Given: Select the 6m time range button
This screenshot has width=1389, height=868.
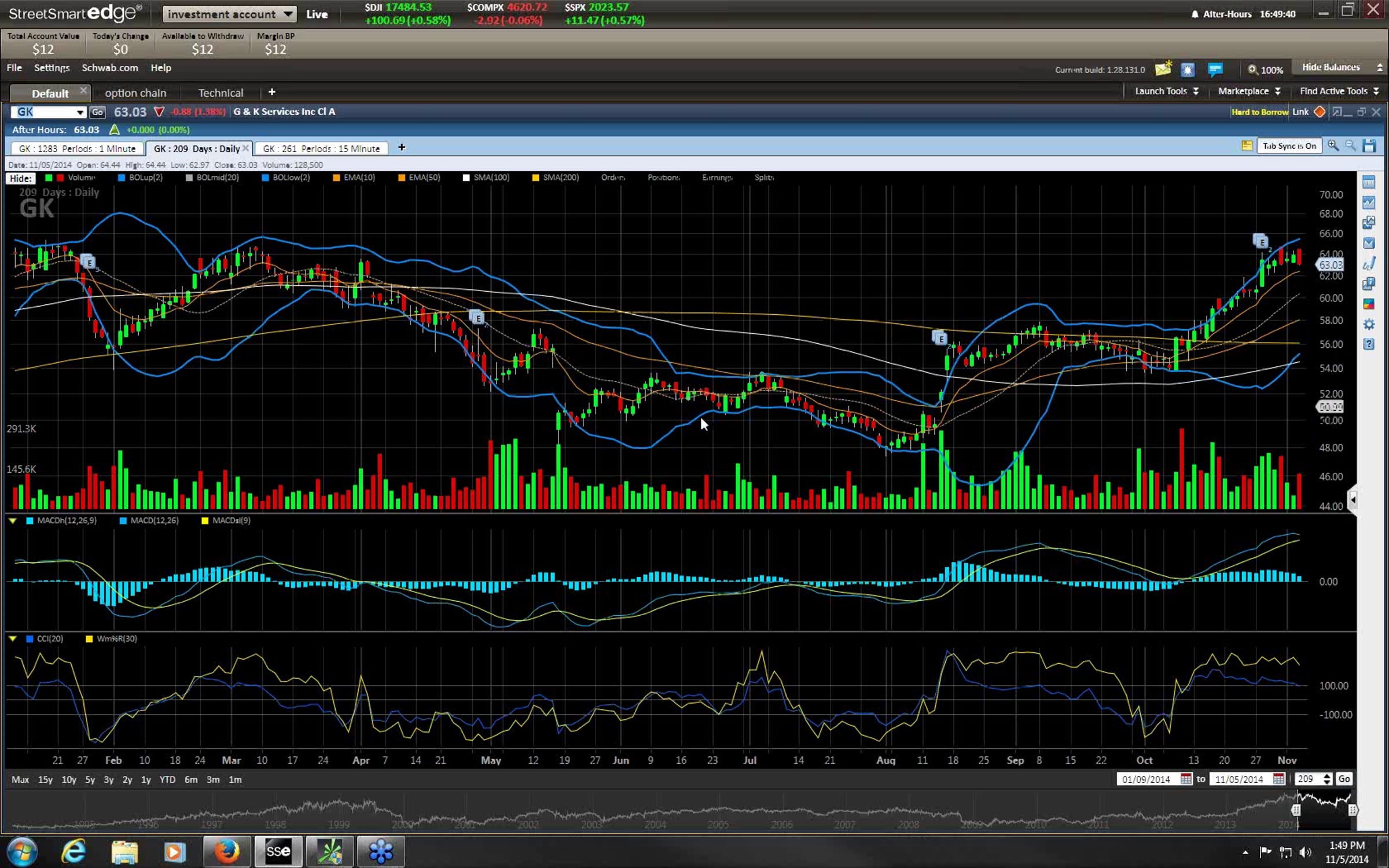Looking at the screenshot, I should point(190,779).
